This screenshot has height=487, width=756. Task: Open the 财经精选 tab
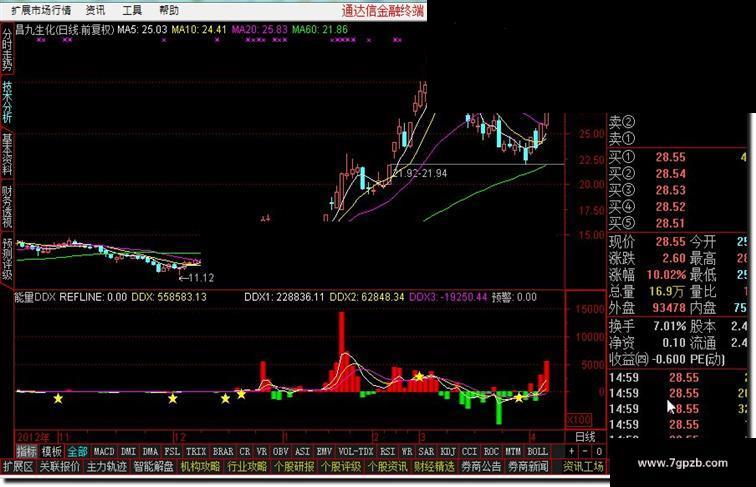click(x=434, y=467)
